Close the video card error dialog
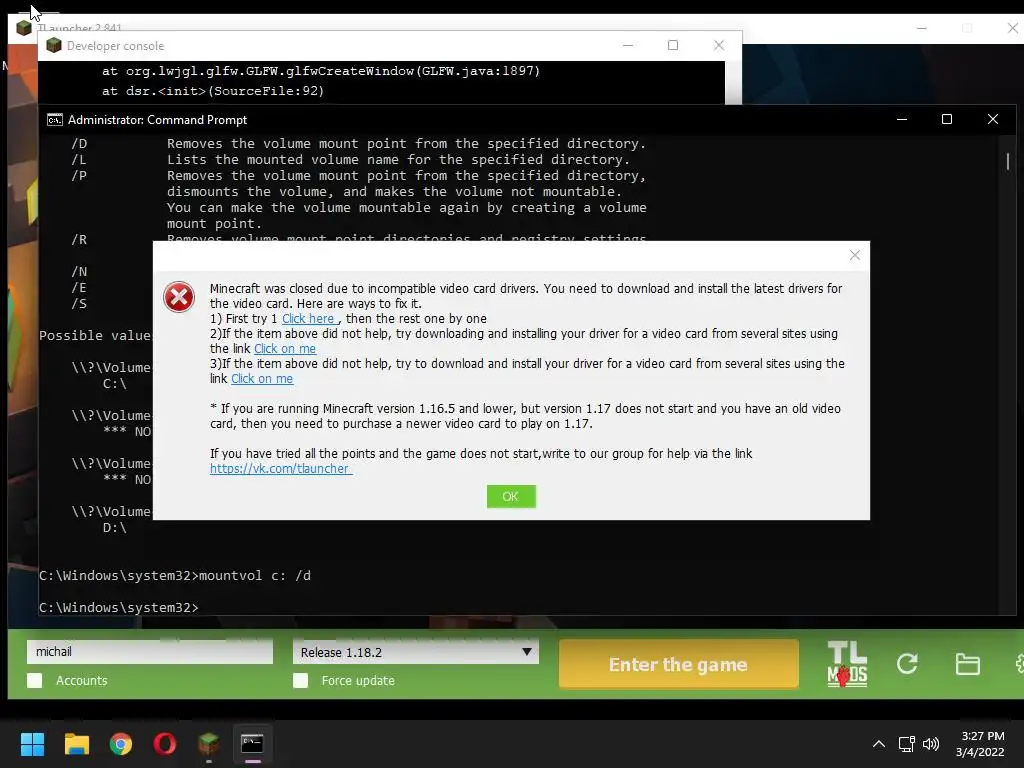This screenshot has width=1024, height=768. coord(854,255)
